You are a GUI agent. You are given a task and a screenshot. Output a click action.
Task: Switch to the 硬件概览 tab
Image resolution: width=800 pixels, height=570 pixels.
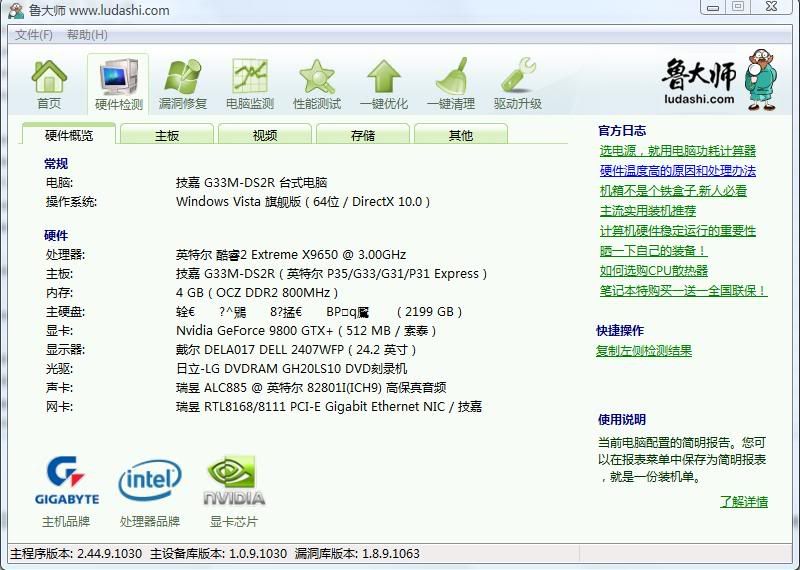click(x=69, y=135)
